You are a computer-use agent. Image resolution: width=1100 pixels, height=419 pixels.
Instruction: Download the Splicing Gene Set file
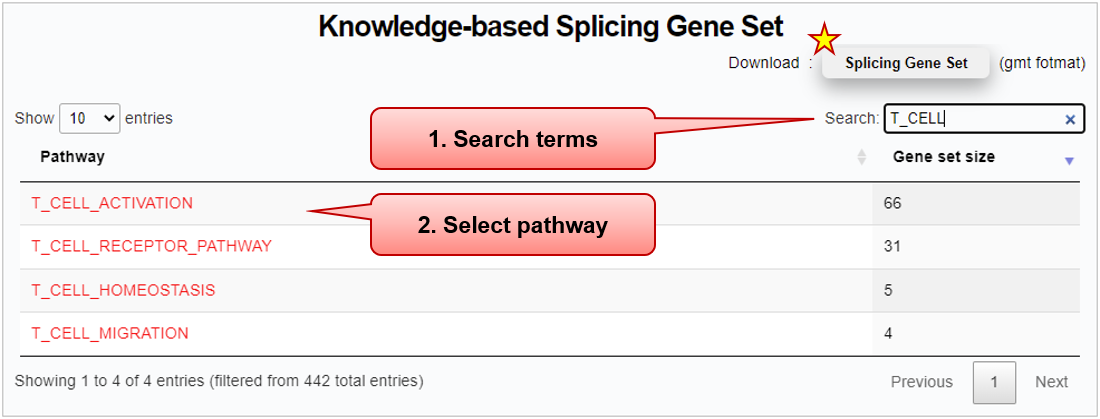(x=906, y=63)
